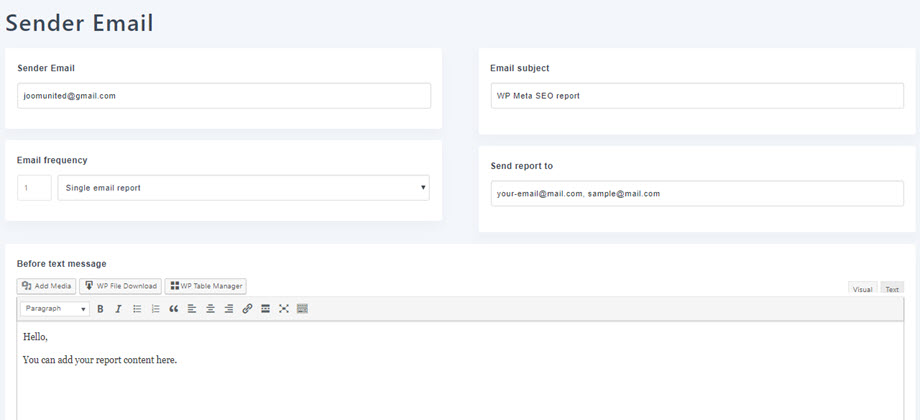Align text right
920x420 pixels.
tap(228, 309)
